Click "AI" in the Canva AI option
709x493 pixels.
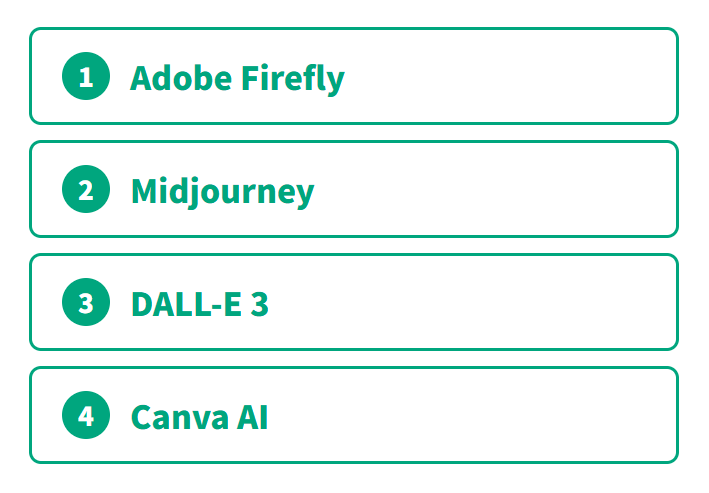[252, 416]
